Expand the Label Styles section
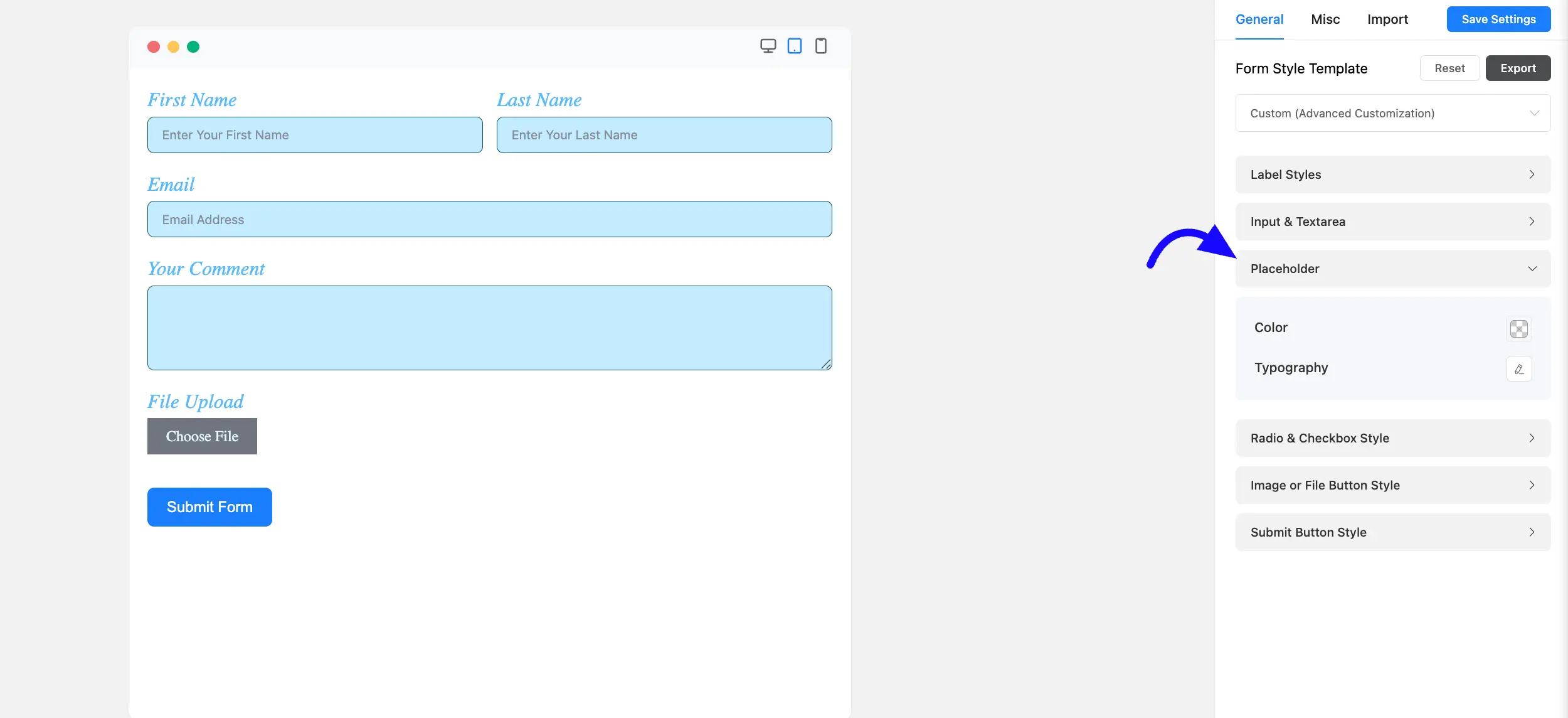The height and width of the screenshot is (718, 1568). (x=1392, y=174)
